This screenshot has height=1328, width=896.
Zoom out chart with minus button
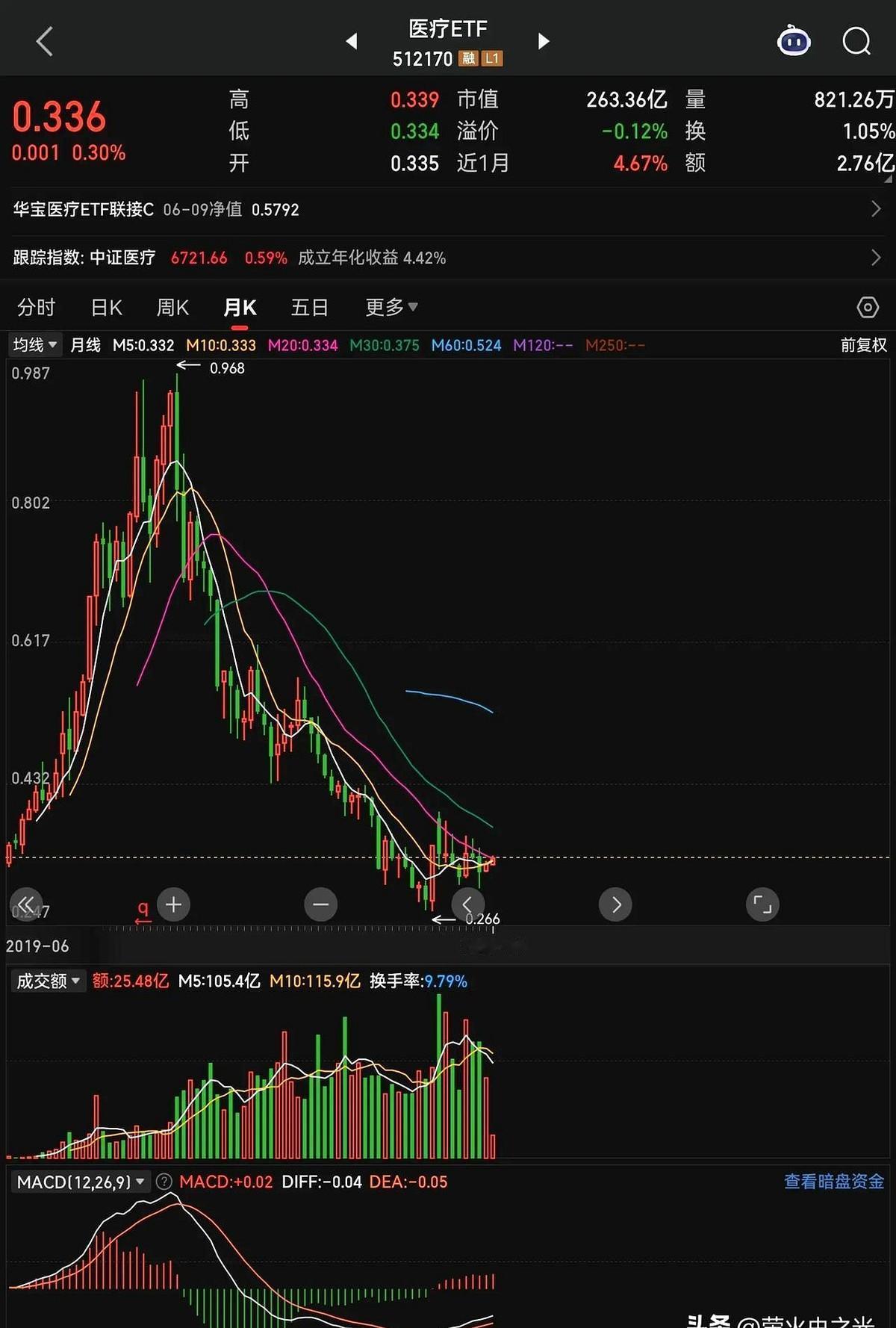pos(320,905)
